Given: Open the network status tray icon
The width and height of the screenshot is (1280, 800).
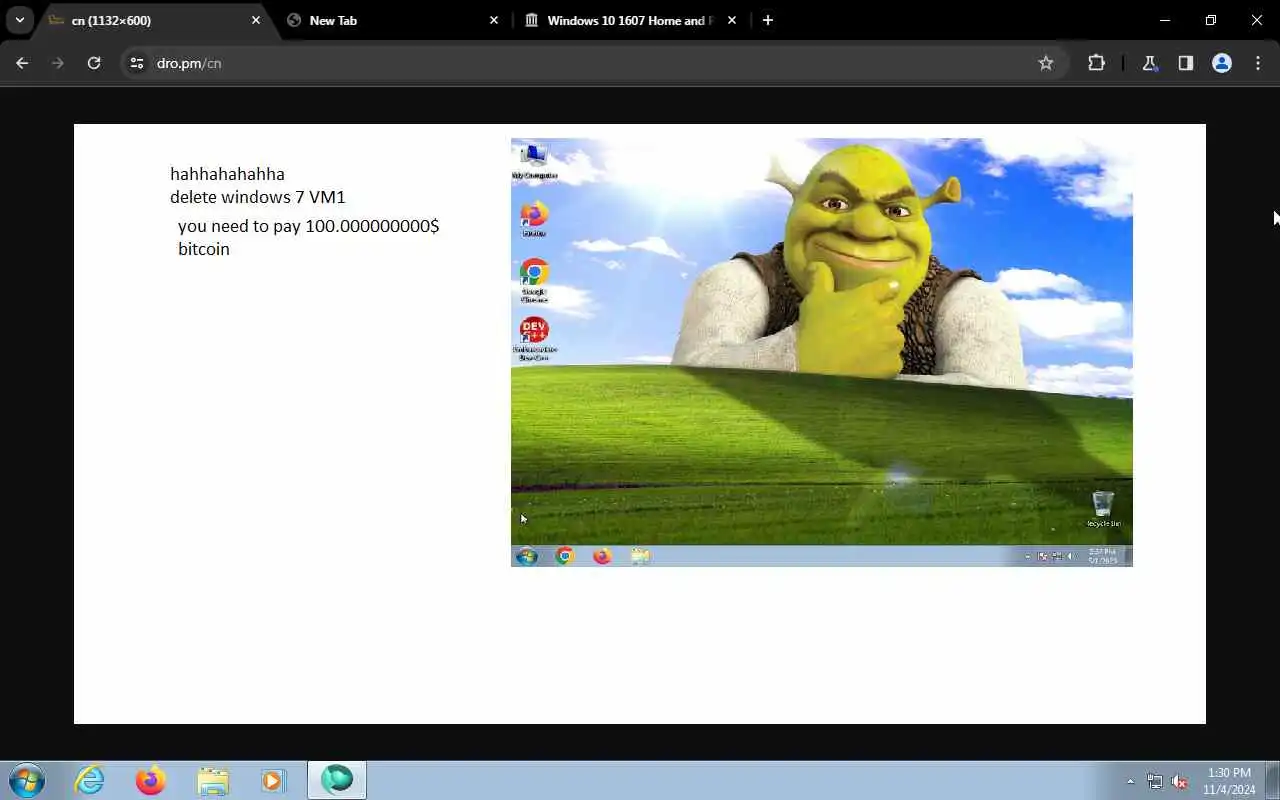Looking at the screenshot, I should [1155, 781].
